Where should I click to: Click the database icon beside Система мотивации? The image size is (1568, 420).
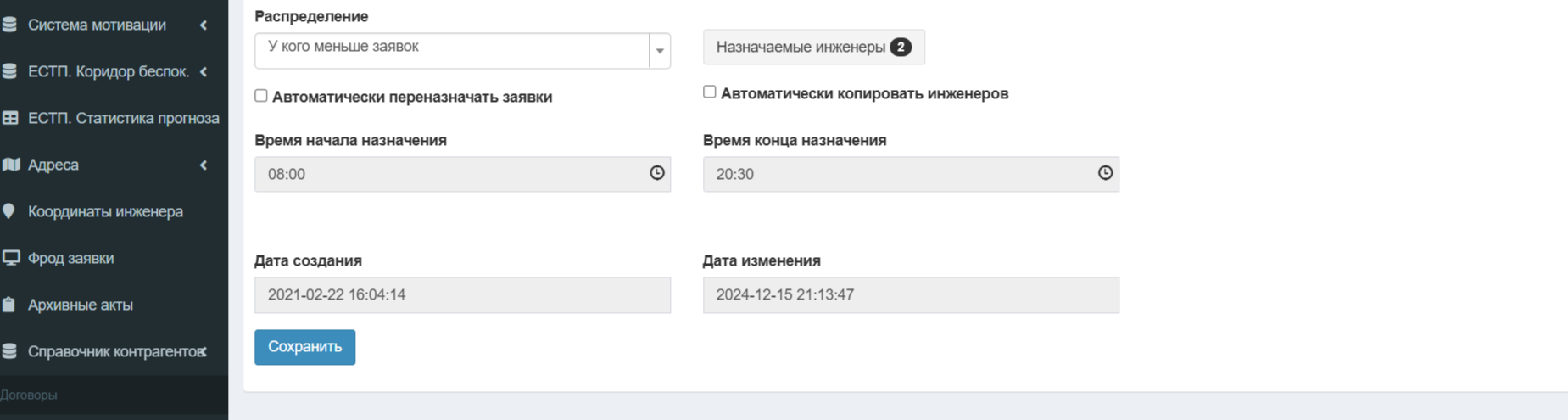click(10, 25)
